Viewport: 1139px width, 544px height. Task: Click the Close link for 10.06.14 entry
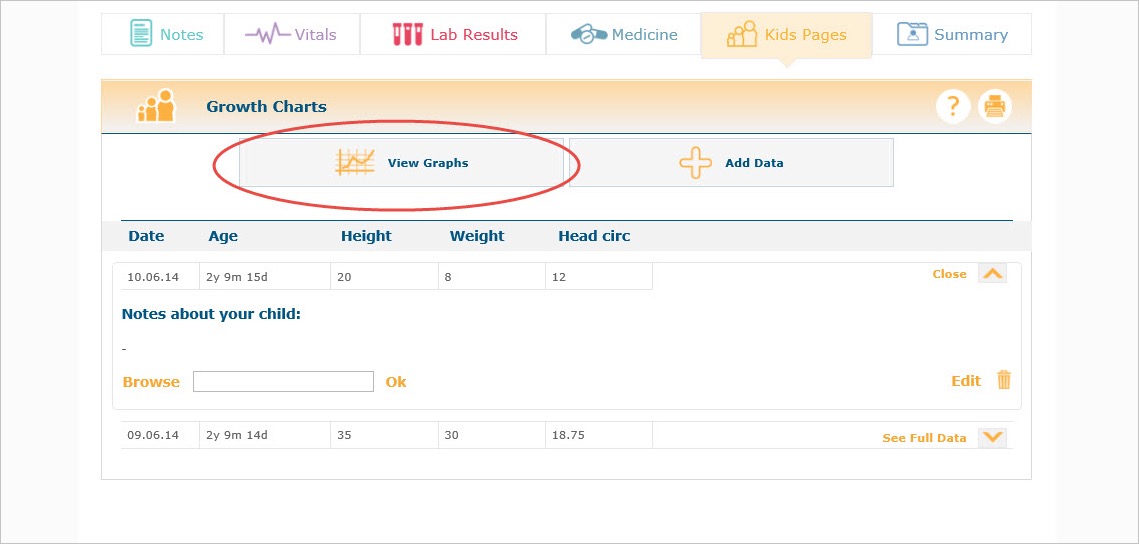(x=949, y=274)
